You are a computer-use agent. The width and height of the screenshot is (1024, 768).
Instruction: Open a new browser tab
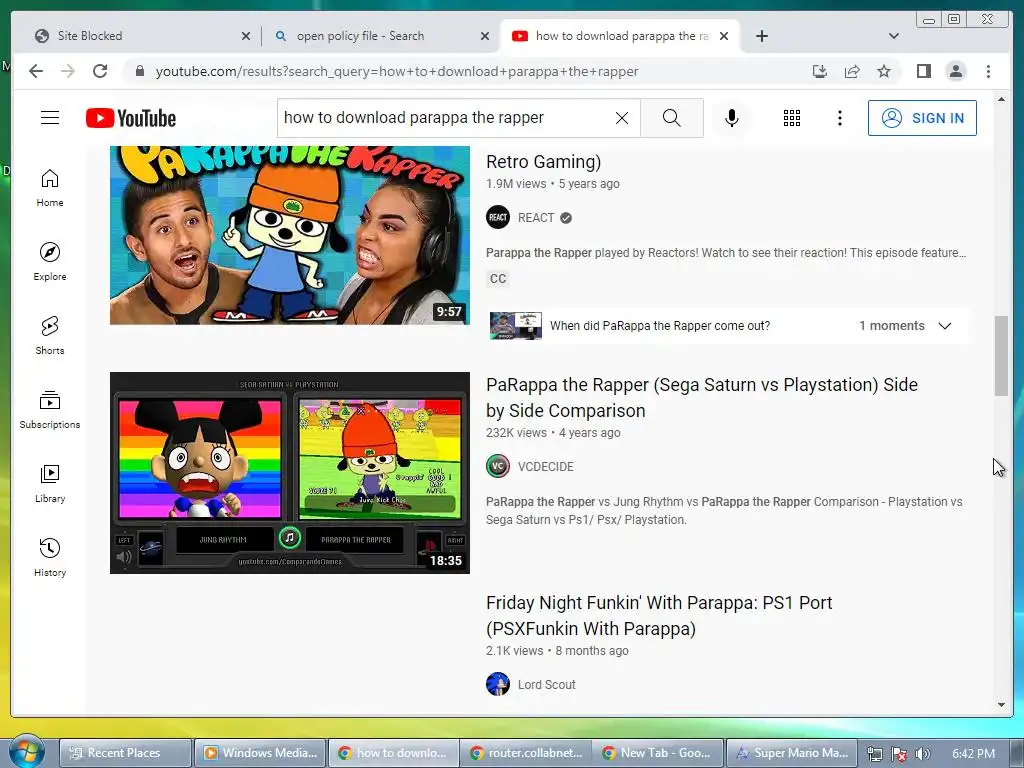tap(761, 36)
